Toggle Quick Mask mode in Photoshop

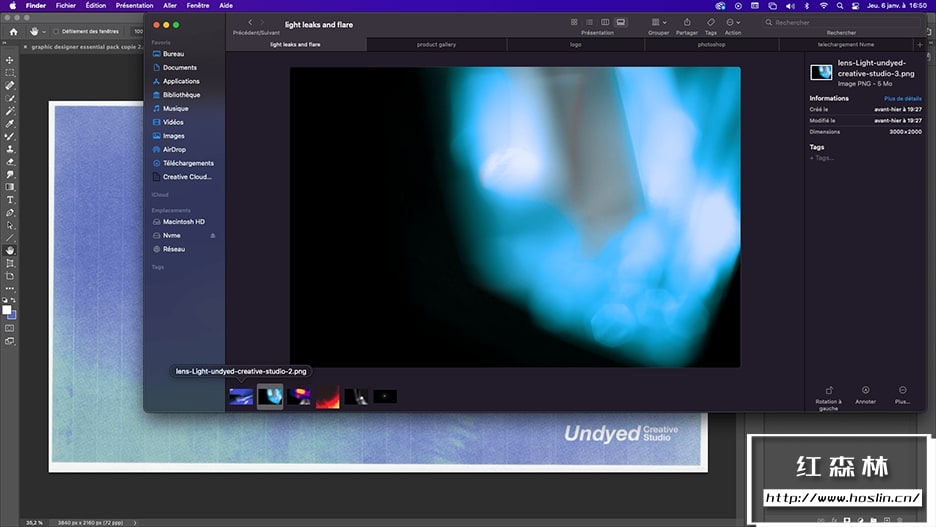tap(10, 328)
